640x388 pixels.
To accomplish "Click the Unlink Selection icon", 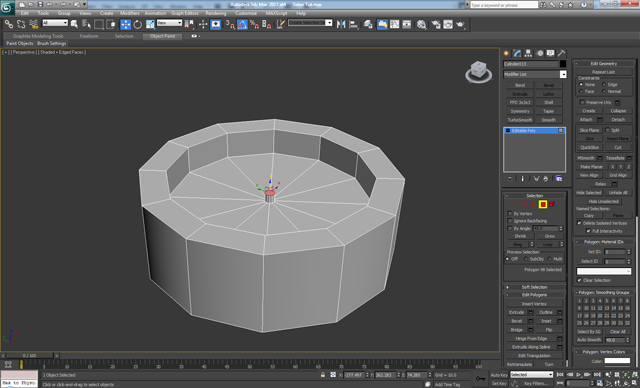I will tap(21, 24).
